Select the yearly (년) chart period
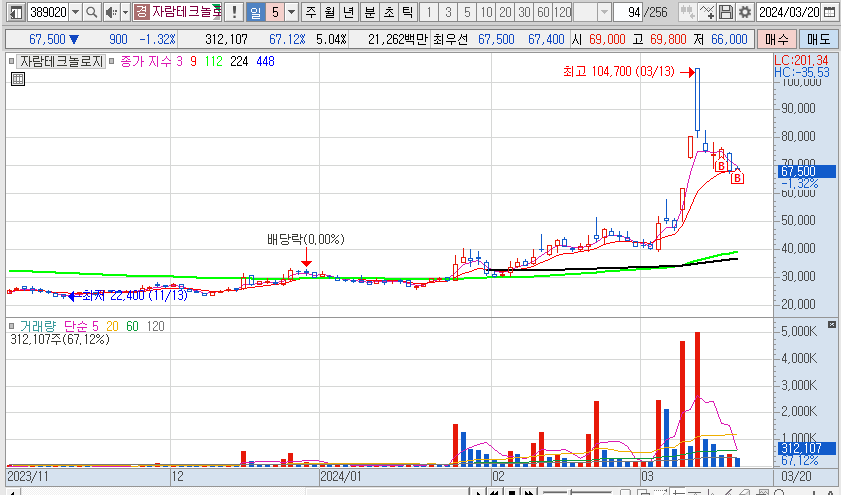This screenshot has width=841, height=495. [349, 12]
